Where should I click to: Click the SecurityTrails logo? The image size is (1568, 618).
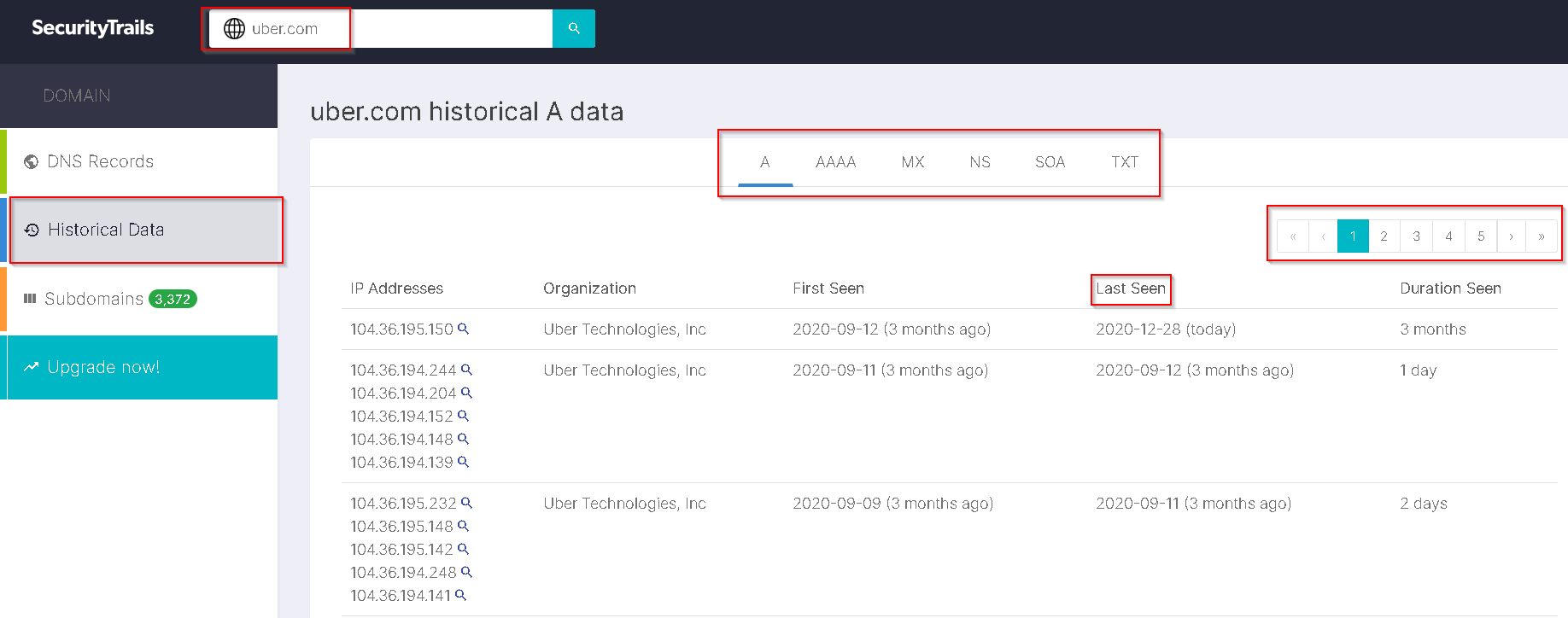[92, 28]
